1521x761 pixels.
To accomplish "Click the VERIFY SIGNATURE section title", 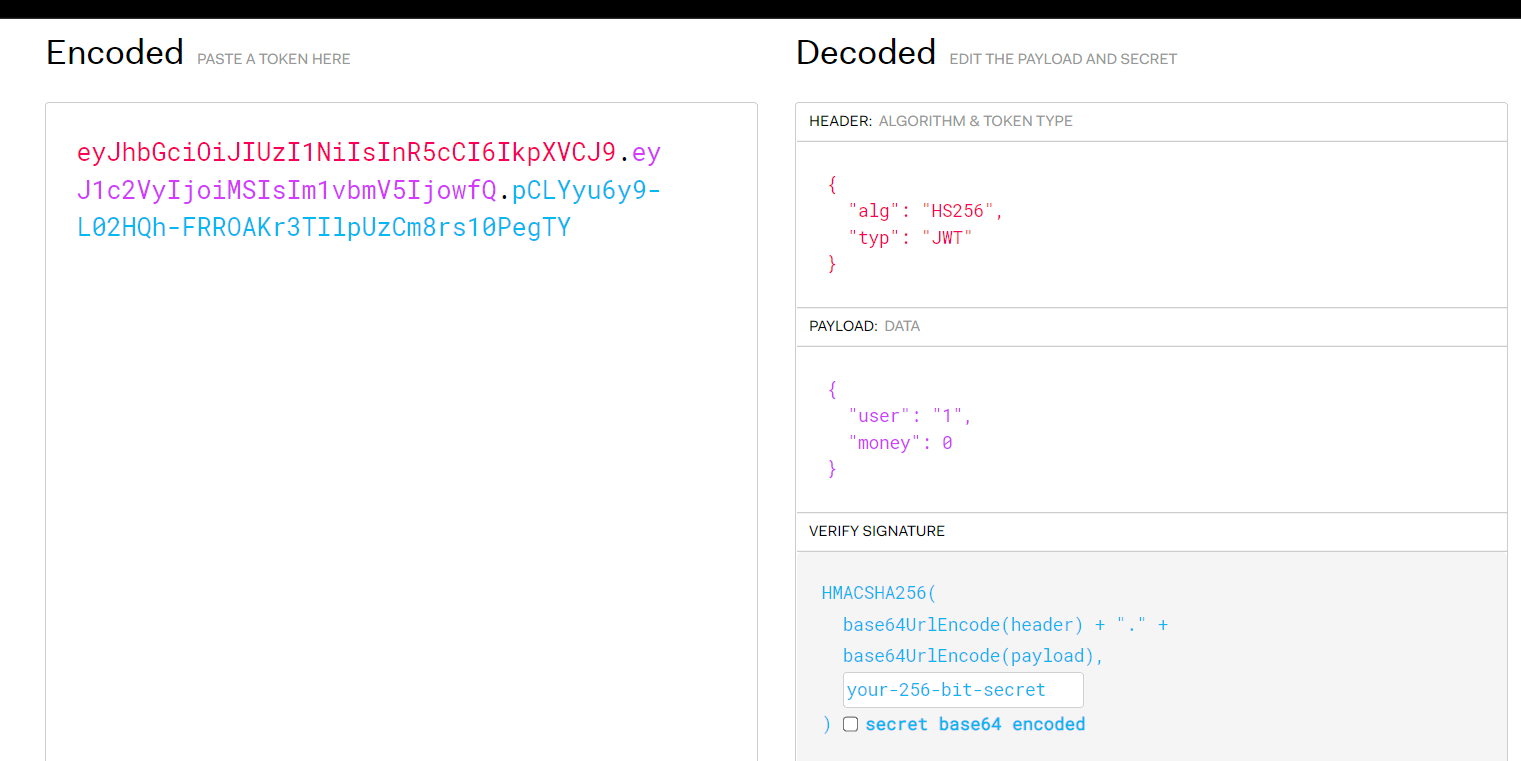I will [x=876, y=531].
